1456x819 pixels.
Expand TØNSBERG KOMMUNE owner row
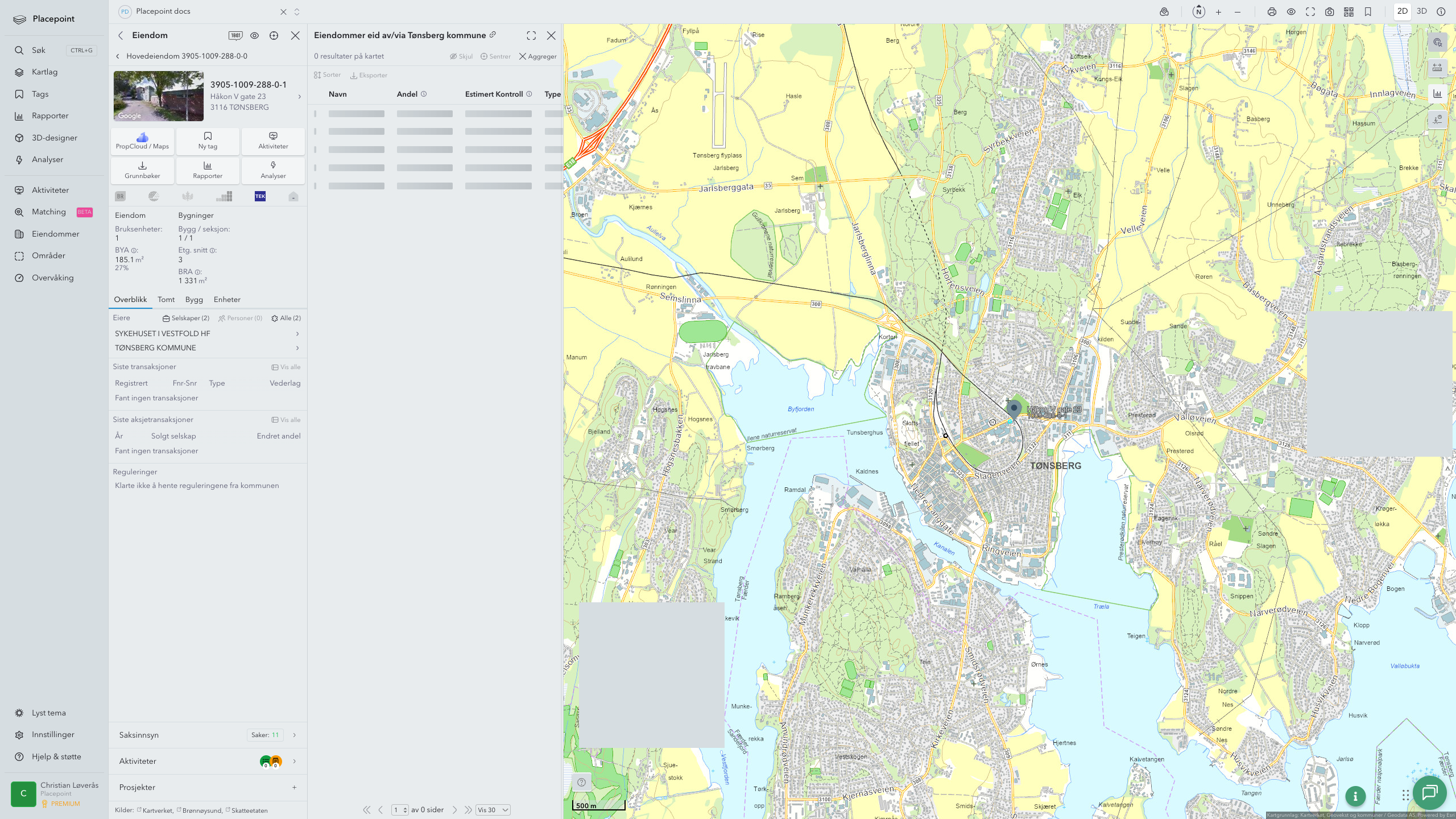click(x=207, y=348)
